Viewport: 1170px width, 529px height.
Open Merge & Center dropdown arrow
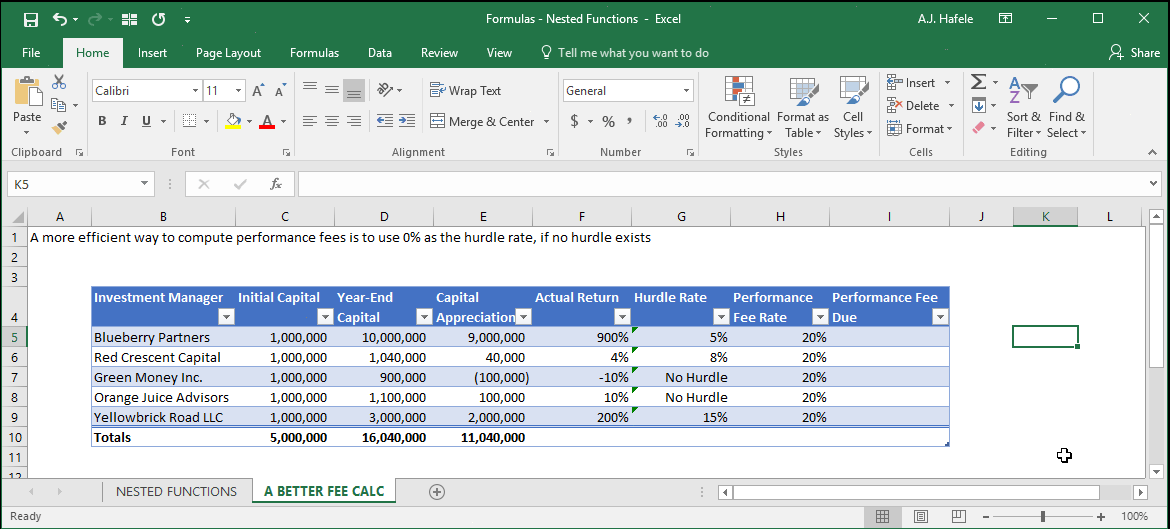click(546, 122)
